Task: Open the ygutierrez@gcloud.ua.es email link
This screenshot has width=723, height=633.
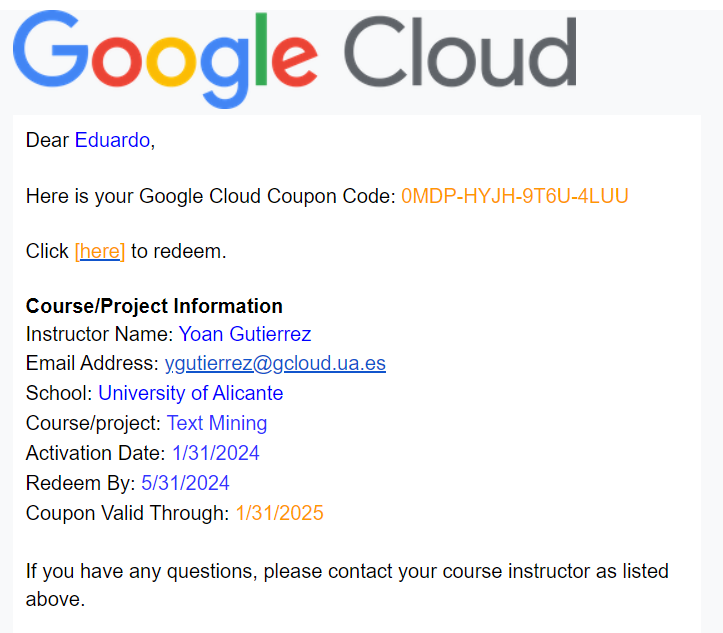Action: point(275,363)
